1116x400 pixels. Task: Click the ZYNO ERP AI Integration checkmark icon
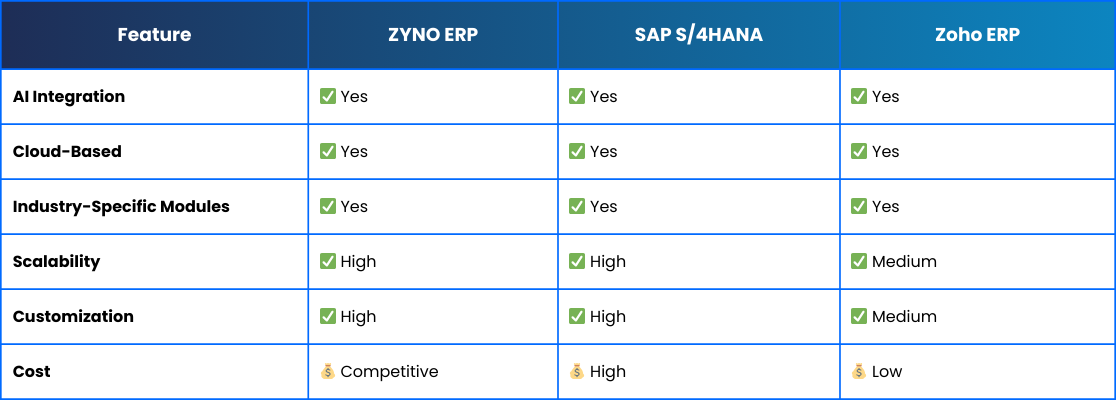[x=327, y=96]
